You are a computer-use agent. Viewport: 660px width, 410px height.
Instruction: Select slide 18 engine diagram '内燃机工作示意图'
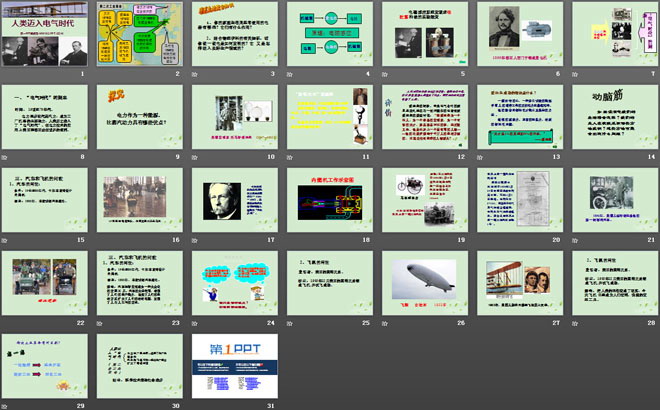[330, 200]
